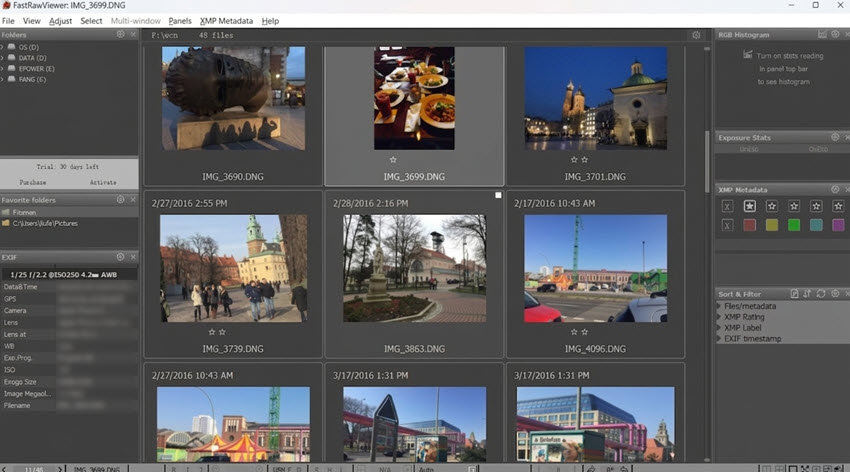Expand the OS (D) drive

point(2,47)
